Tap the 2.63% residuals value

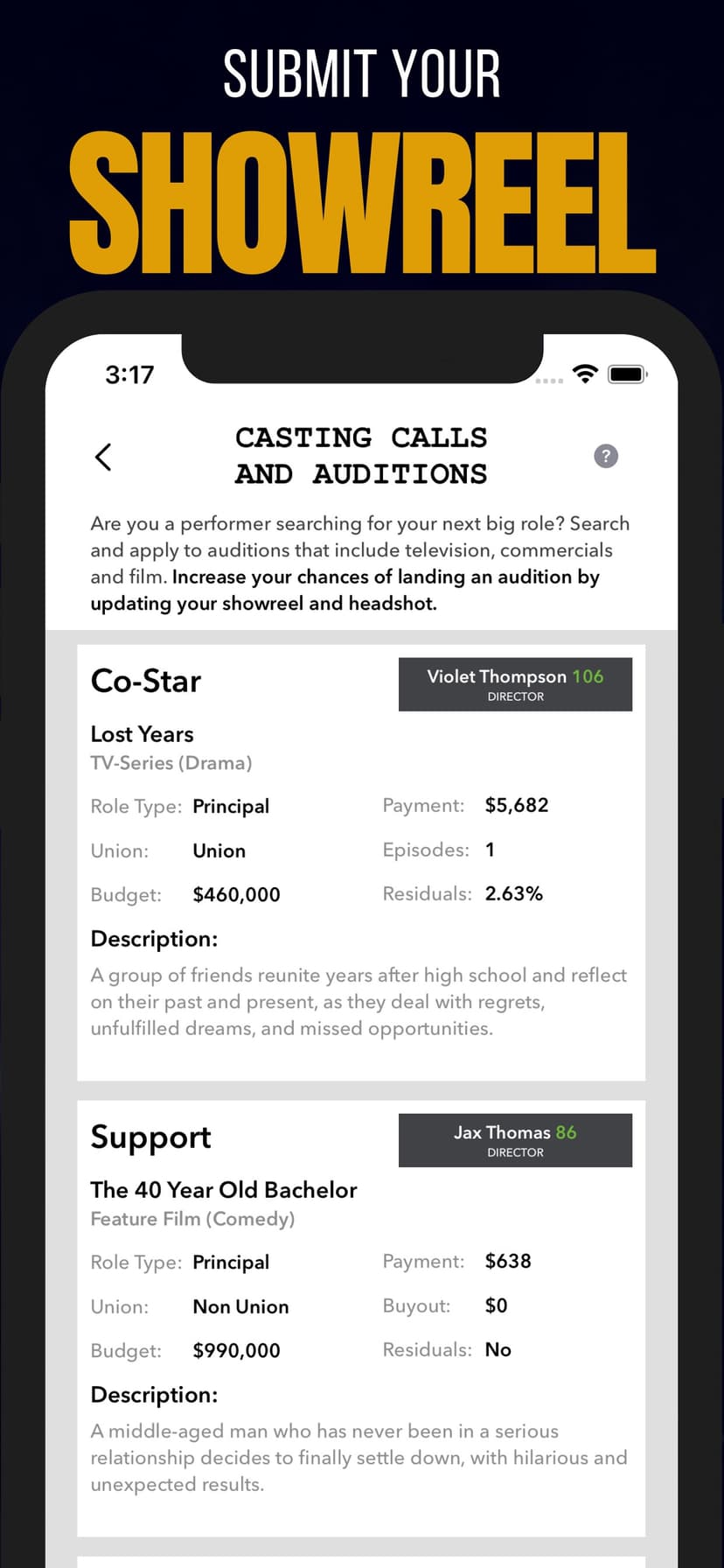(x=514, y=893)
